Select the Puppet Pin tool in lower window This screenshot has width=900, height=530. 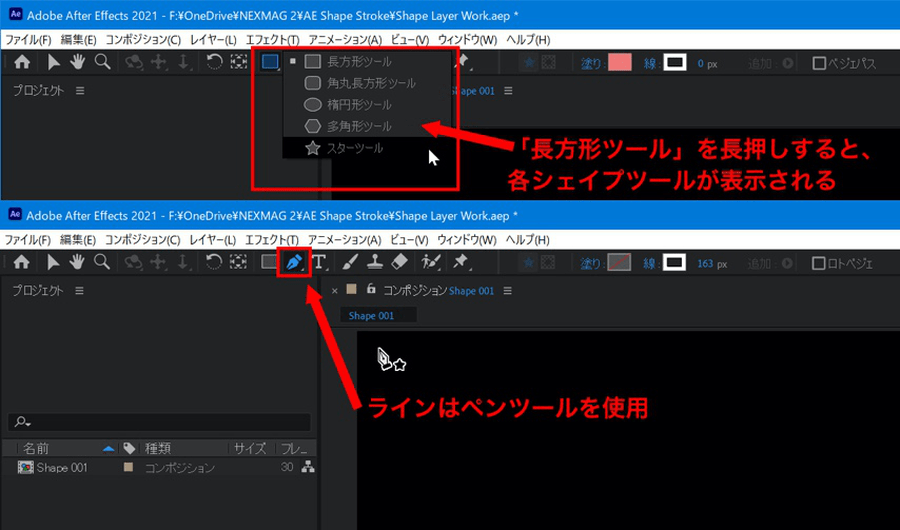point(460,262)
